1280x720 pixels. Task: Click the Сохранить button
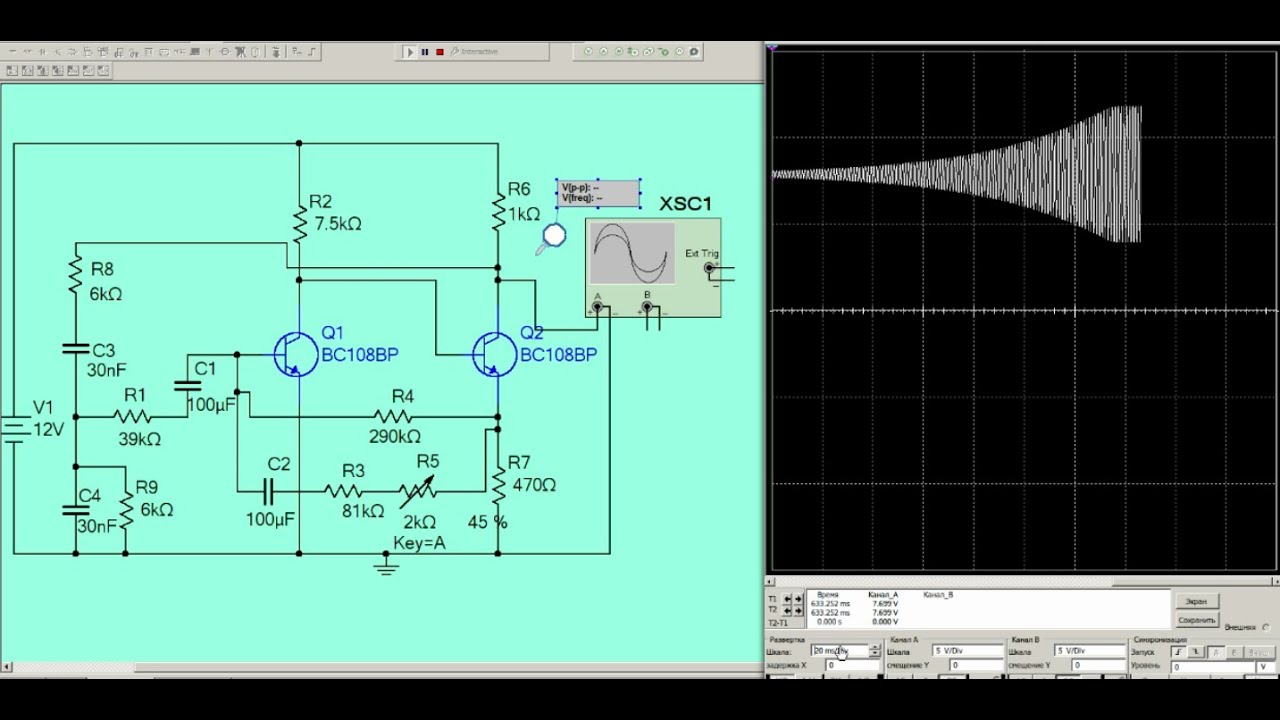[1196, 620]
